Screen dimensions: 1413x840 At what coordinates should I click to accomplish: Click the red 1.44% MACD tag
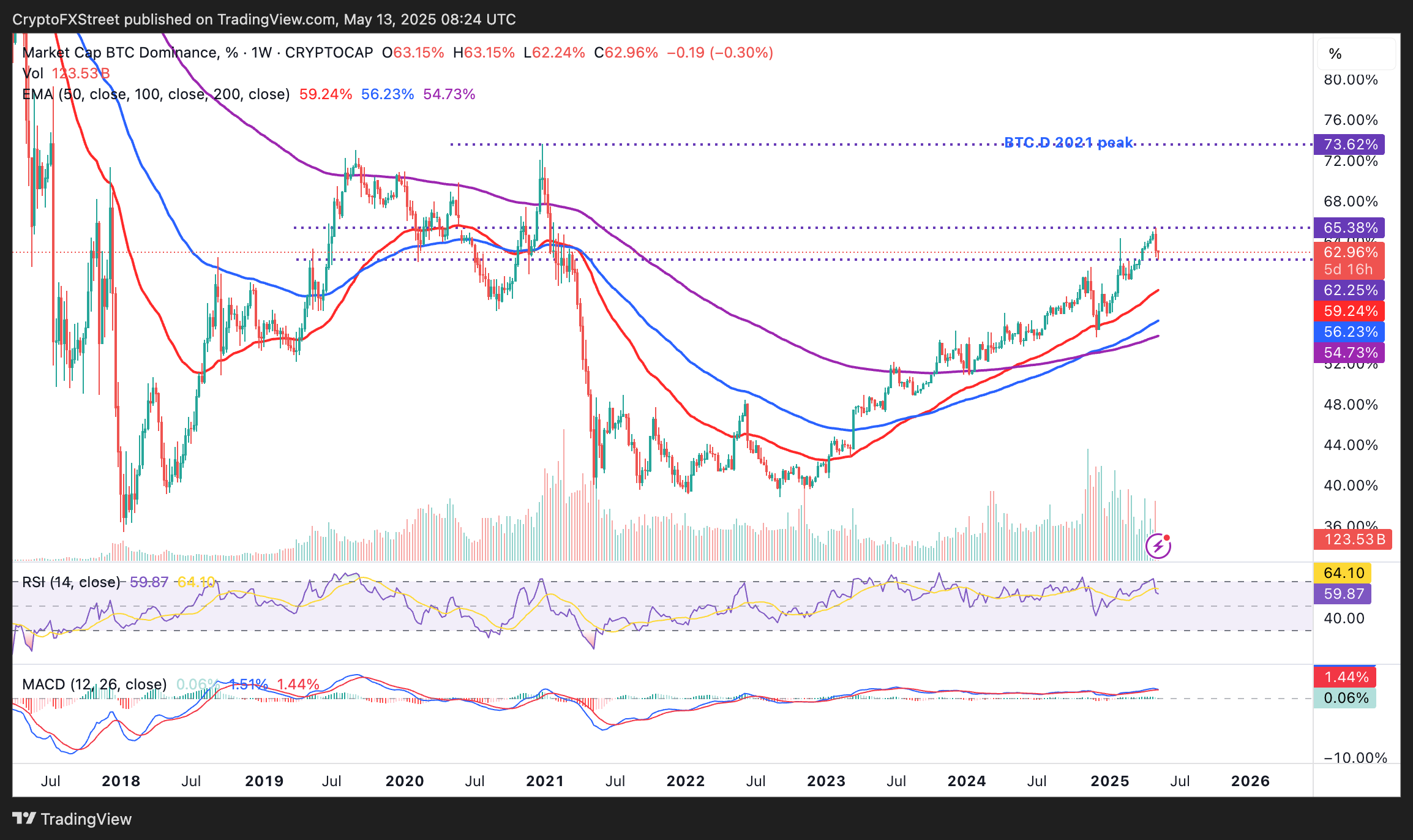click(1345, 677)
